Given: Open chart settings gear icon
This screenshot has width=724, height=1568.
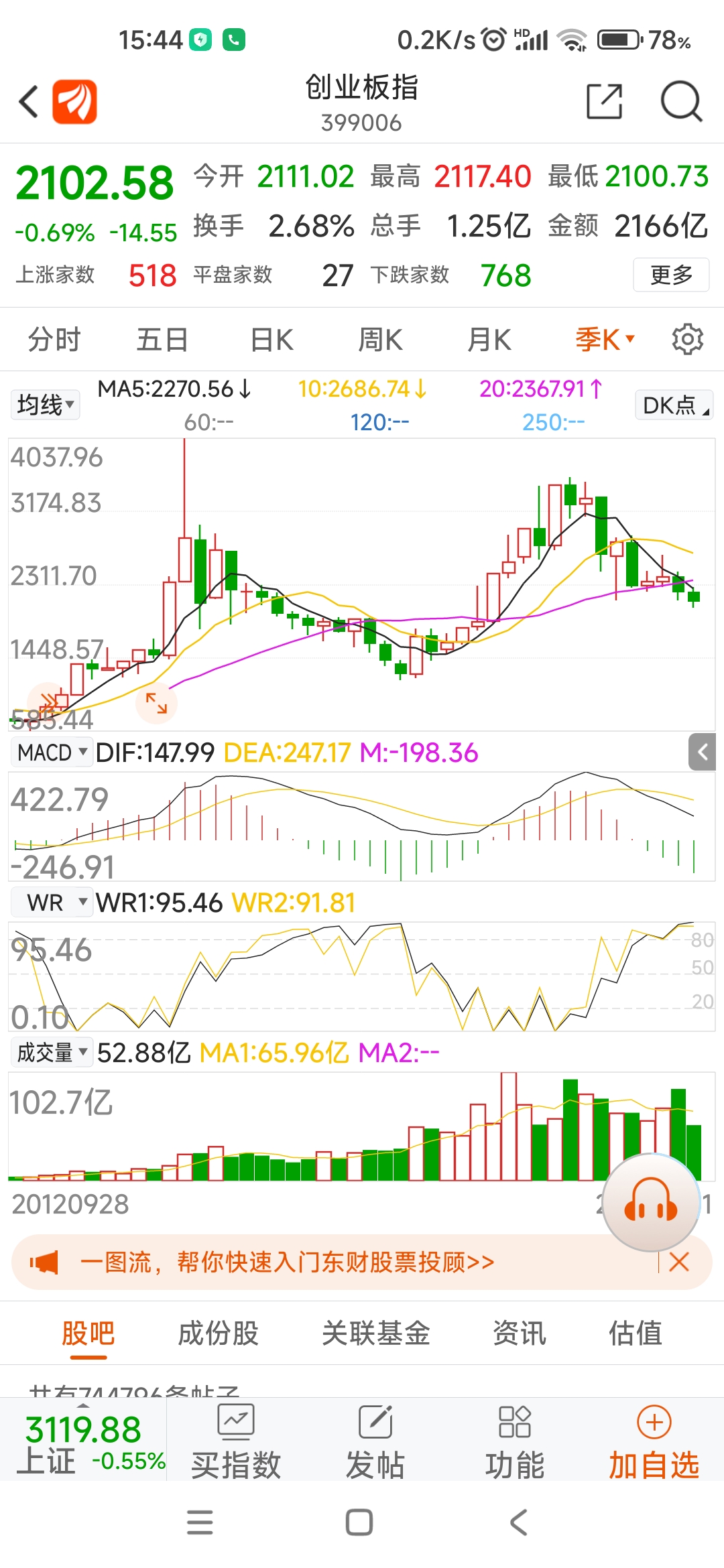Looking at the screenshot, I should click(687, 339).
